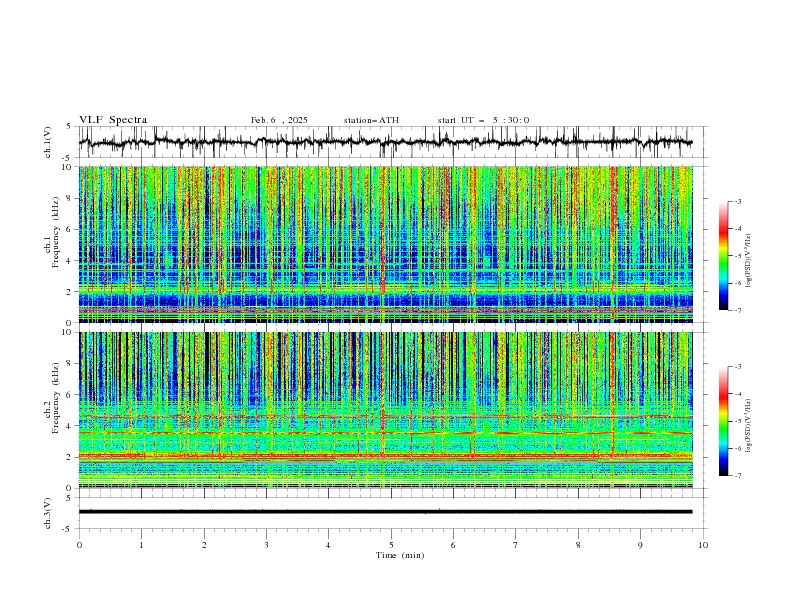Click the "ch.3(V)" axis label
792x612 pixels.
point(48,513)
